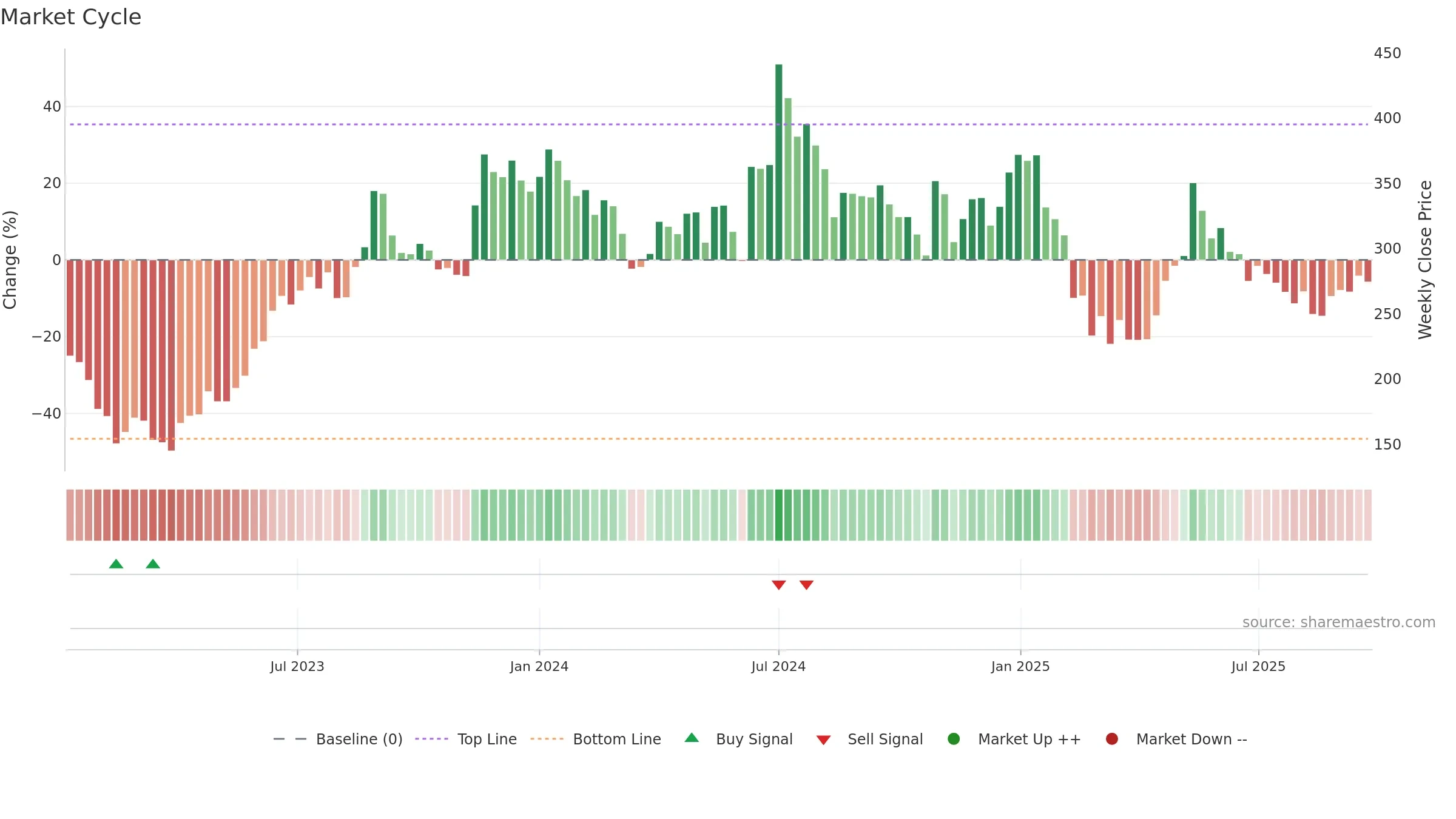Click the source: sharemaestro.com text

click(1339, 622)
